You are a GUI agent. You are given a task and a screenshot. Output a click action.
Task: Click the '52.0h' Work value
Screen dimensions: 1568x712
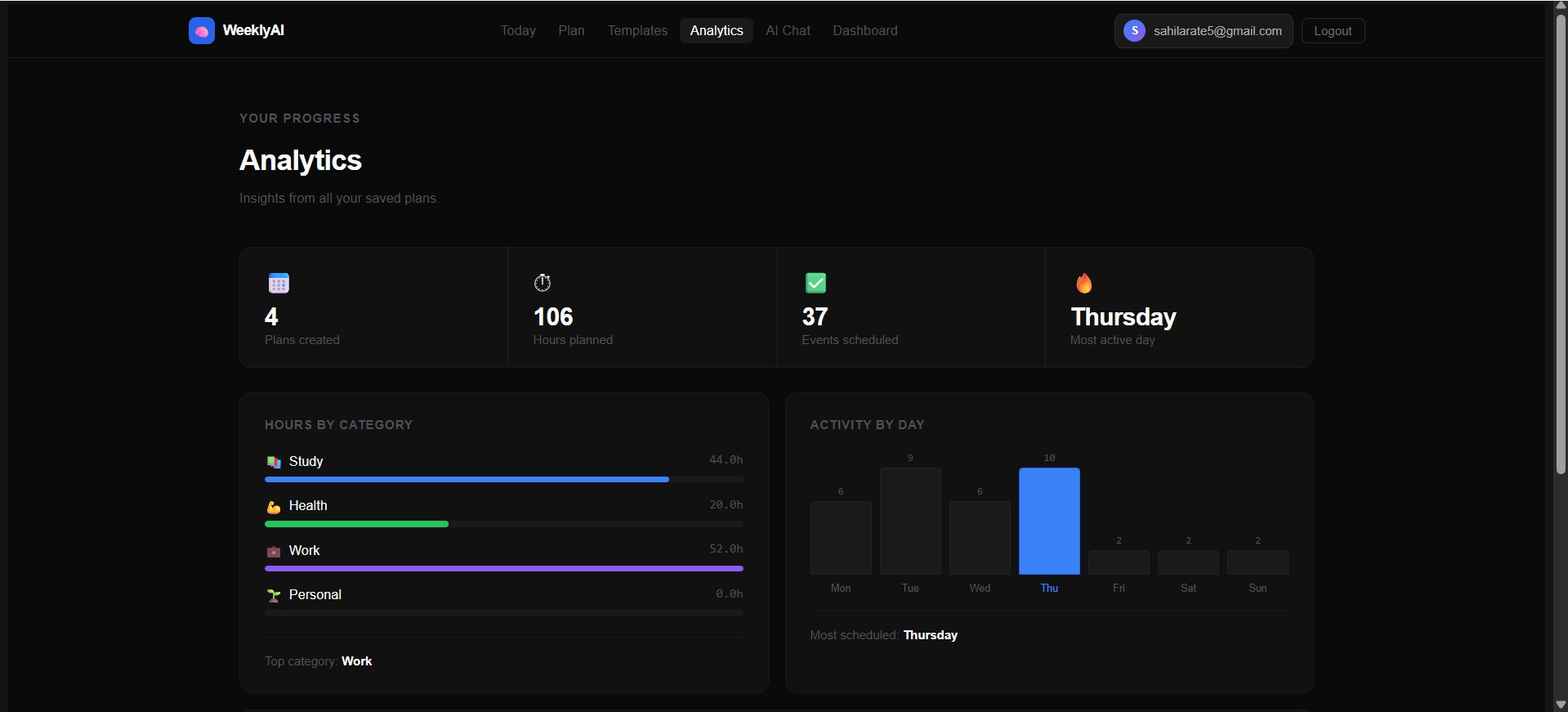click(726, 549)
